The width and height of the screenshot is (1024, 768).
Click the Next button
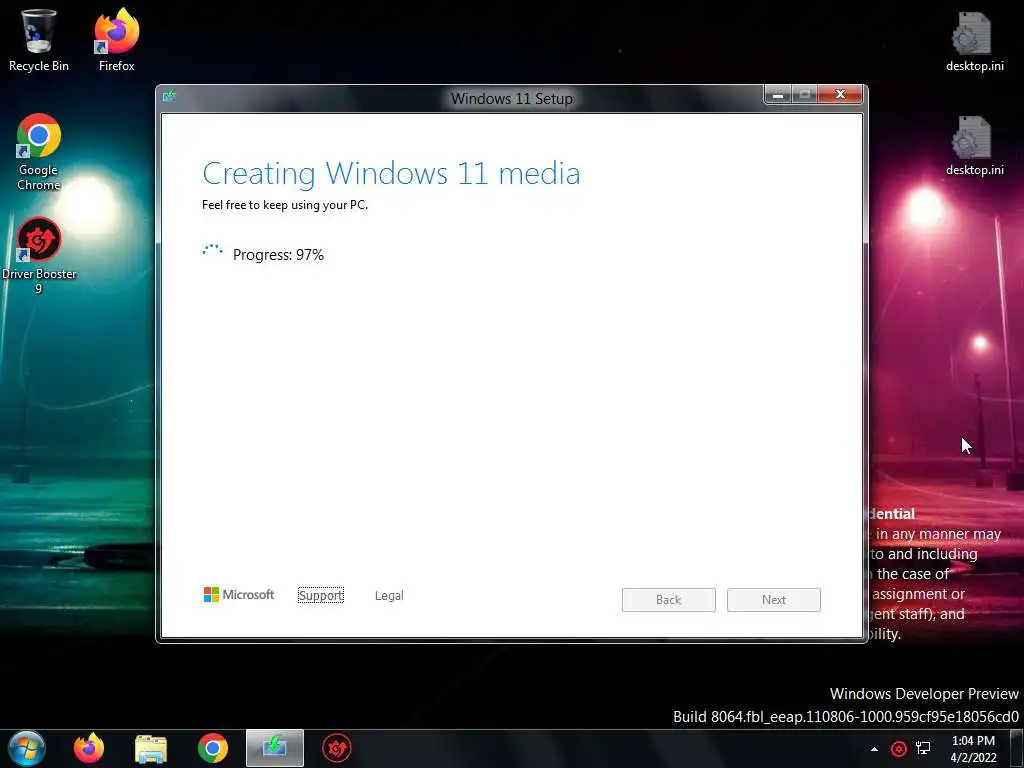pyautogui.click(x=774, y=600)
